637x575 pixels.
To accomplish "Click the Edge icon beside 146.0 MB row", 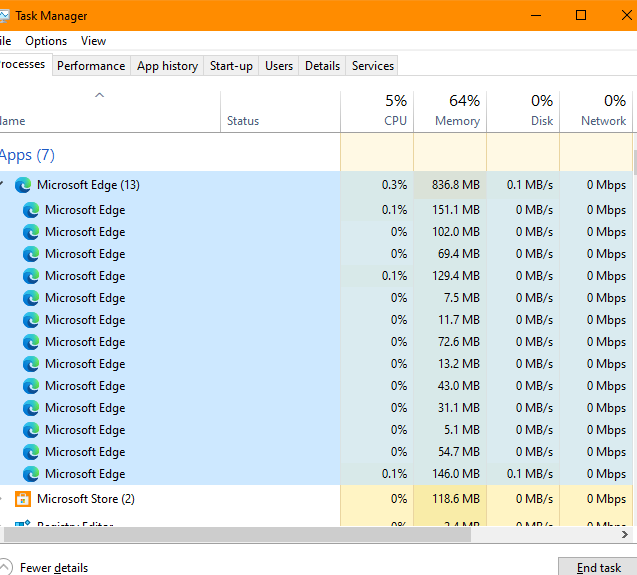I will 31,473.
